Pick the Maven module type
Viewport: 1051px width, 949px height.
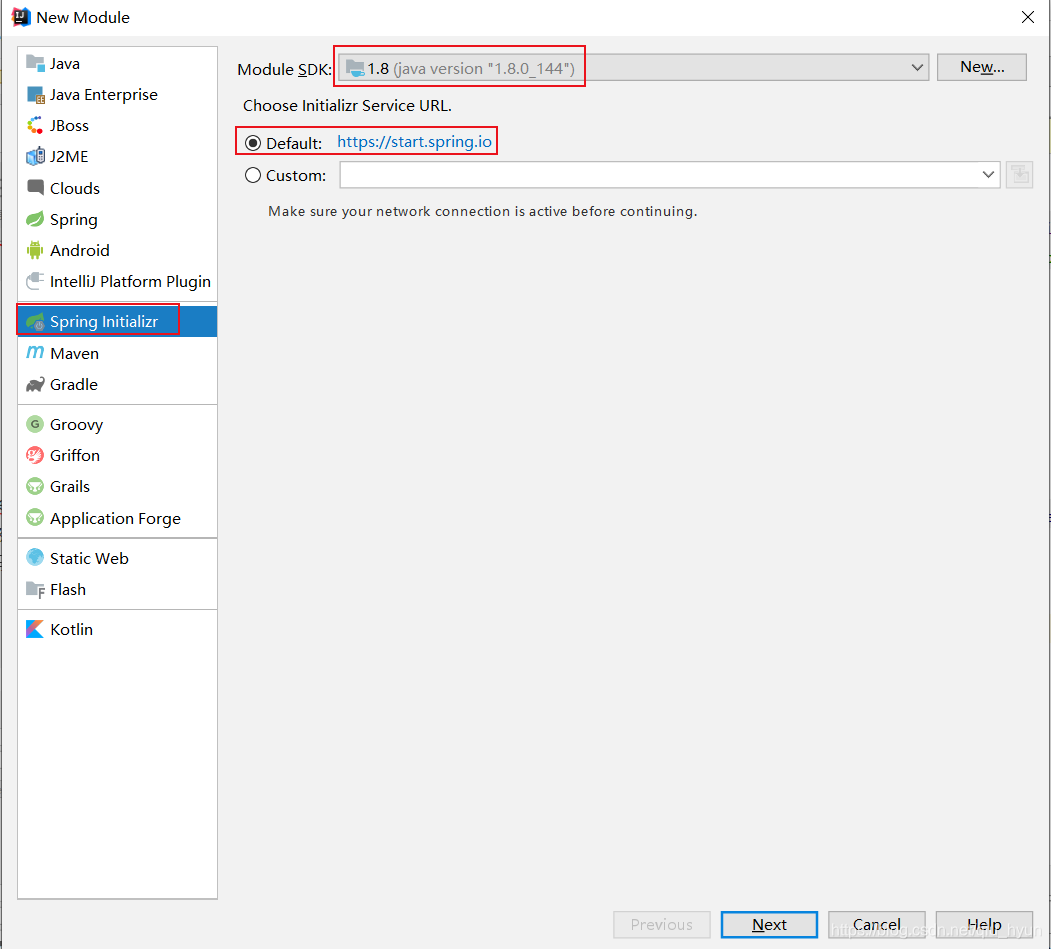pos(117,353)
